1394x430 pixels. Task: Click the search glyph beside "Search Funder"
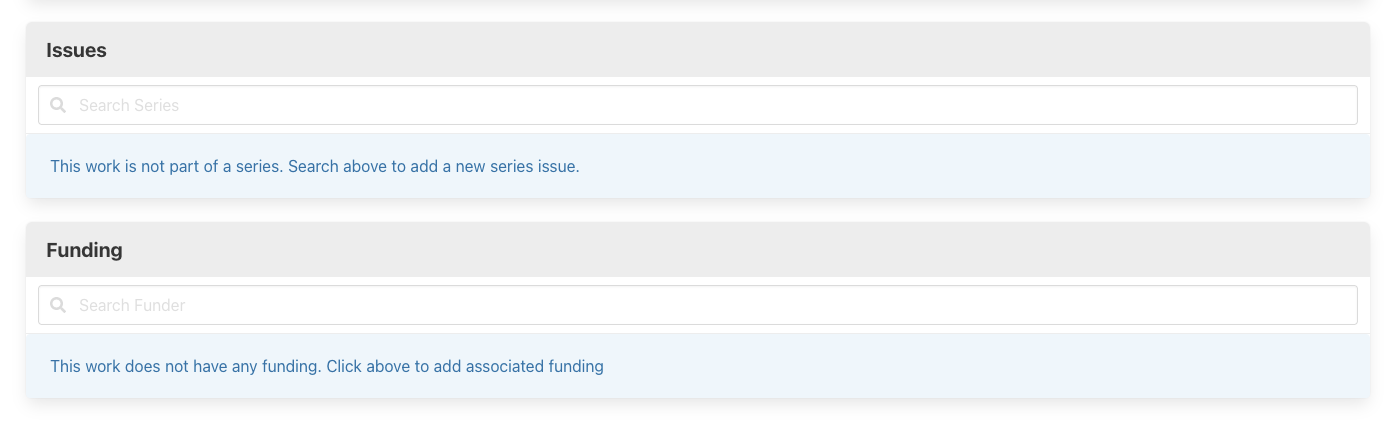click(x=58, y=305)
